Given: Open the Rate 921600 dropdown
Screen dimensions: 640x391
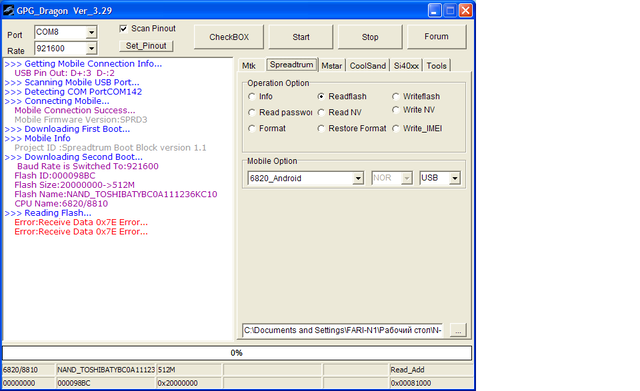Looking at the screenshot, I should pyautogui.click(x=91, y=49).
